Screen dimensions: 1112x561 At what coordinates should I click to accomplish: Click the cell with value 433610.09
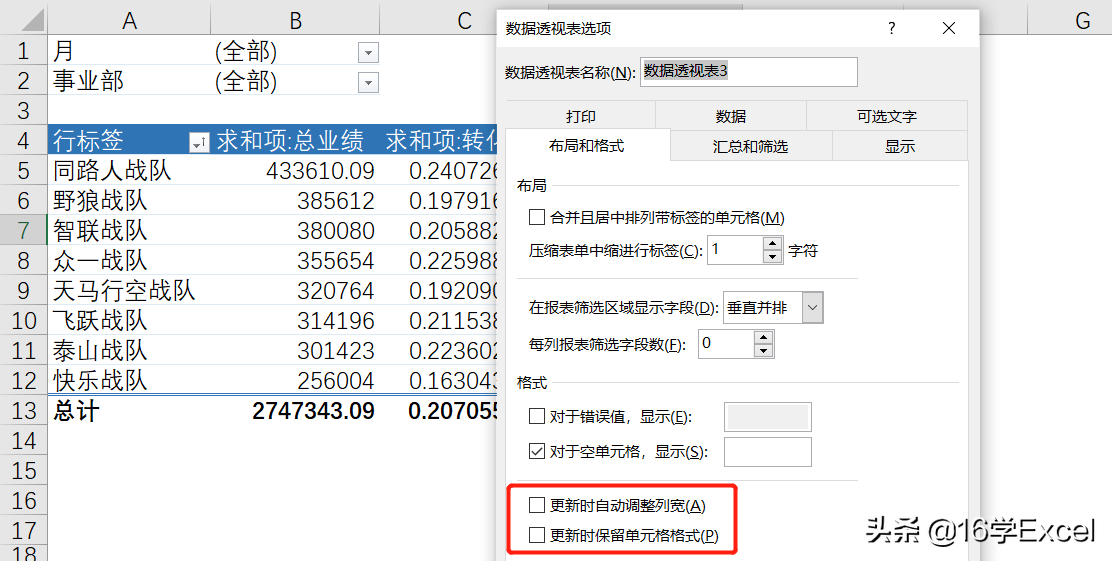pyautogui.click(x=295, y=170)
